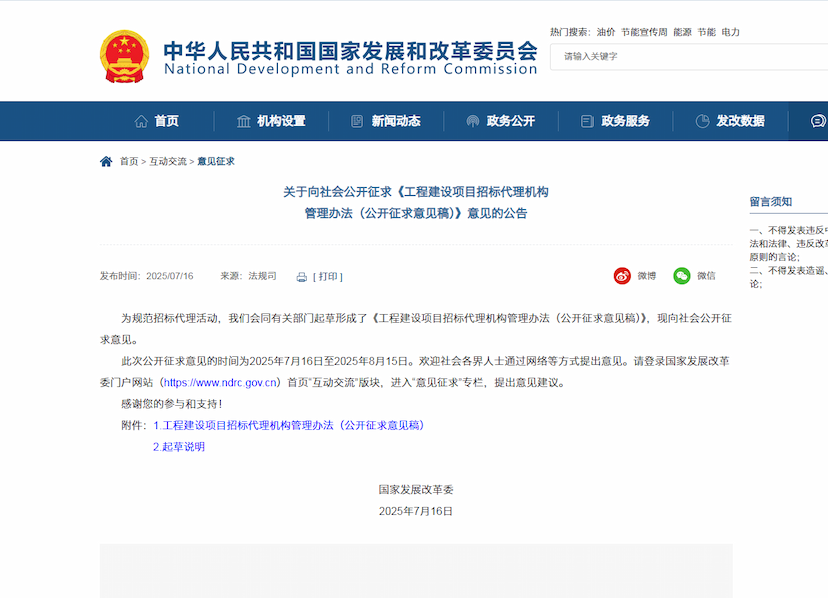Click the 2025年7月16日 date below signature

pyautogui.click(x=416, y=511)
